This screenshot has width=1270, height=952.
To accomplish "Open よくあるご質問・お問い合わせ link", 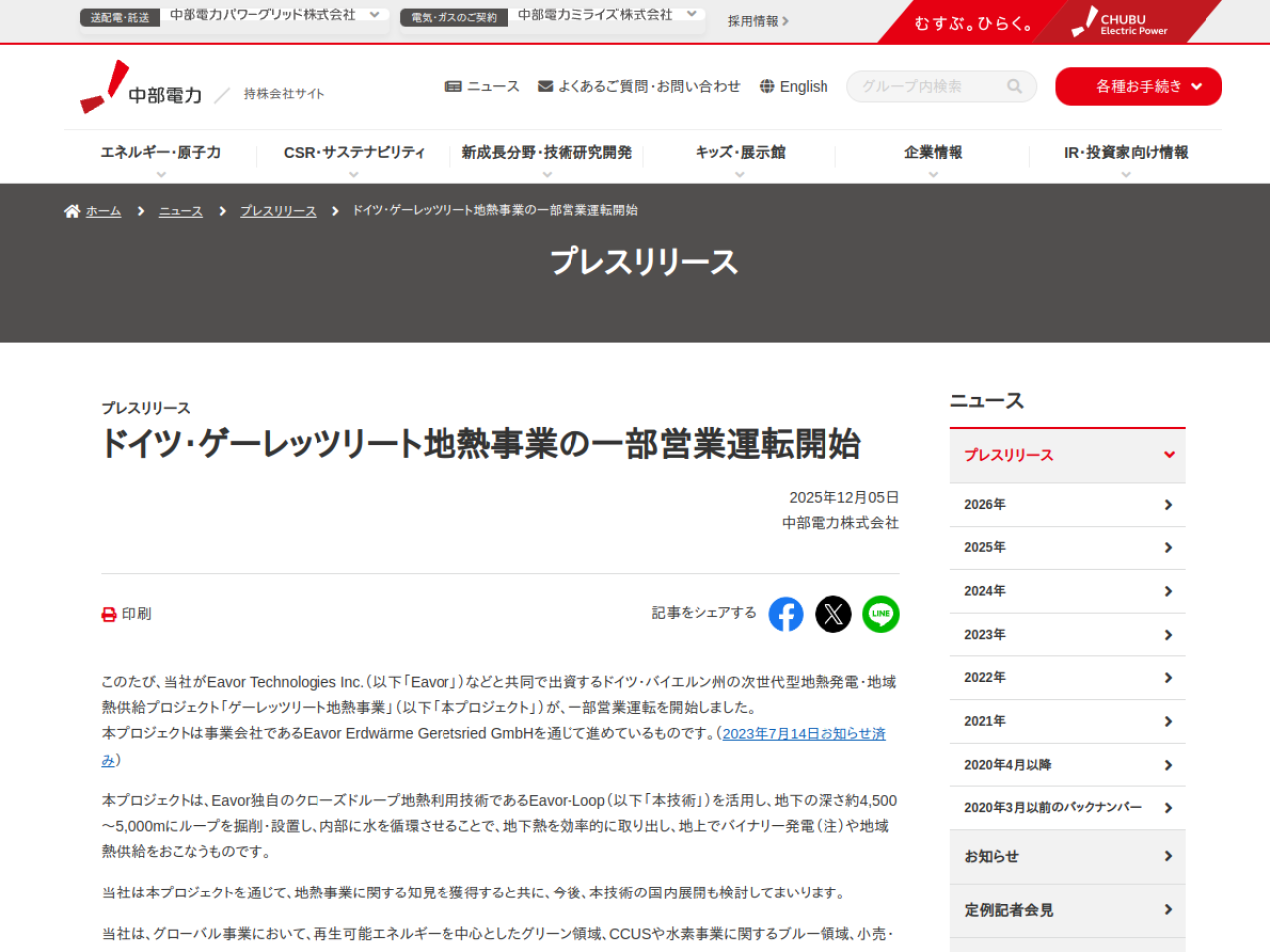I will coord(639,86).
